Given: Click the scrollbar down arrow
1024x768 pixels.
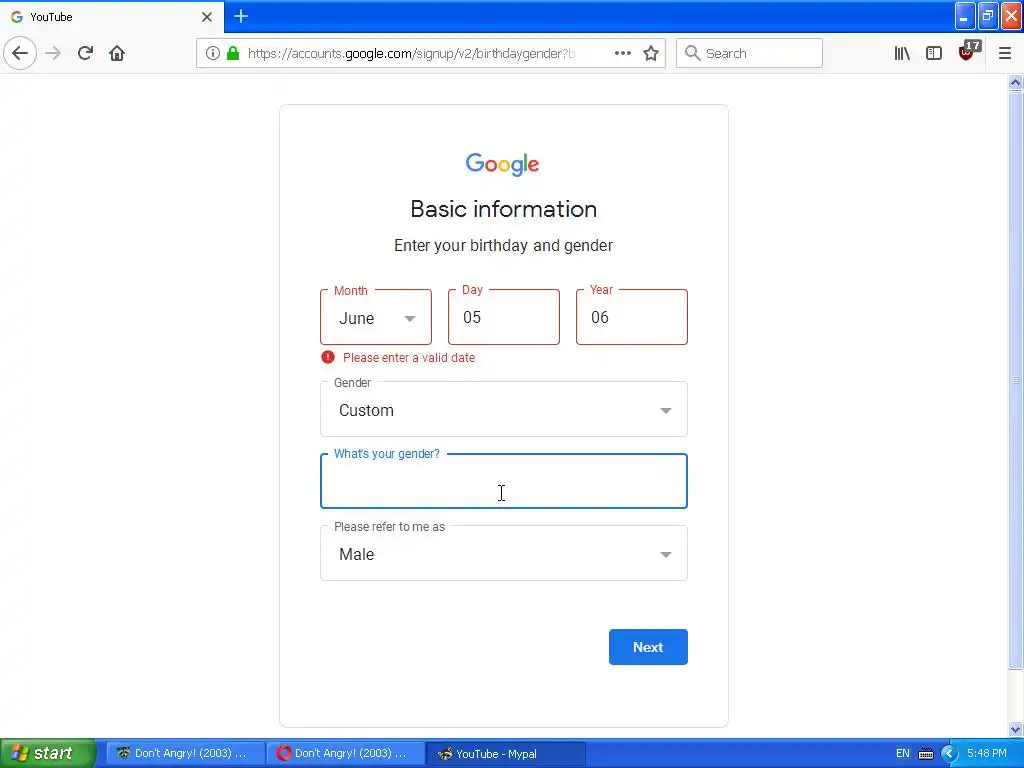Looking at the screenshot, I should click(x=1015, y=729).
